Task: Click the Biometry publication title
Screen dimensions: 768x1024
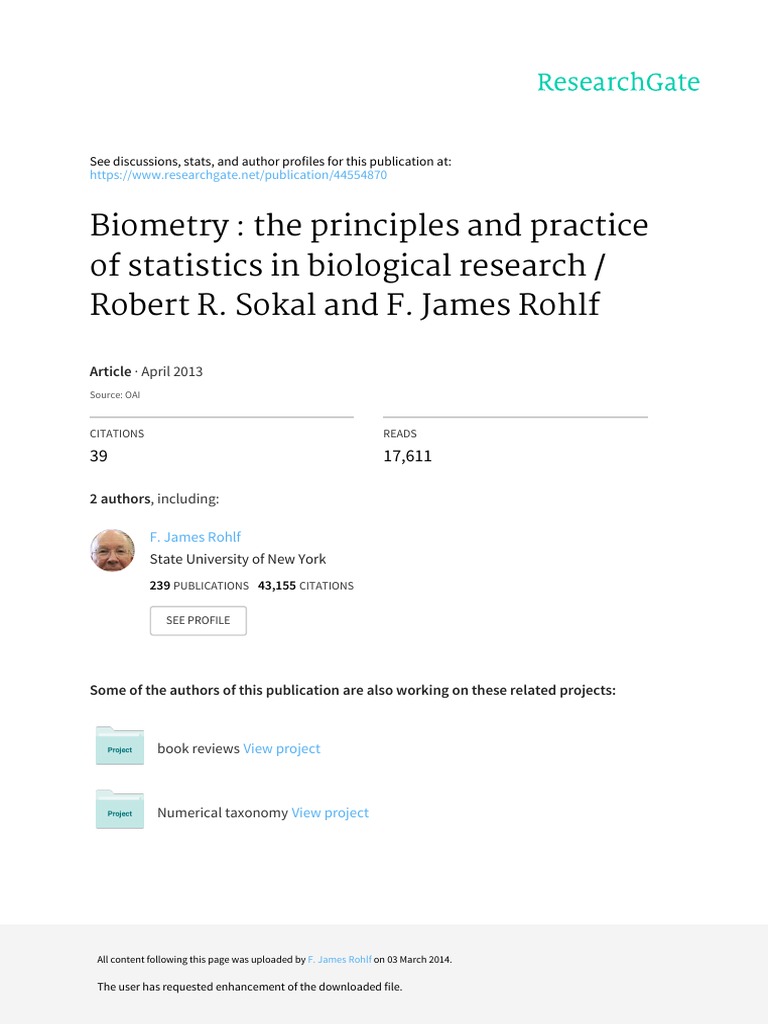Action: coord(369,264)
